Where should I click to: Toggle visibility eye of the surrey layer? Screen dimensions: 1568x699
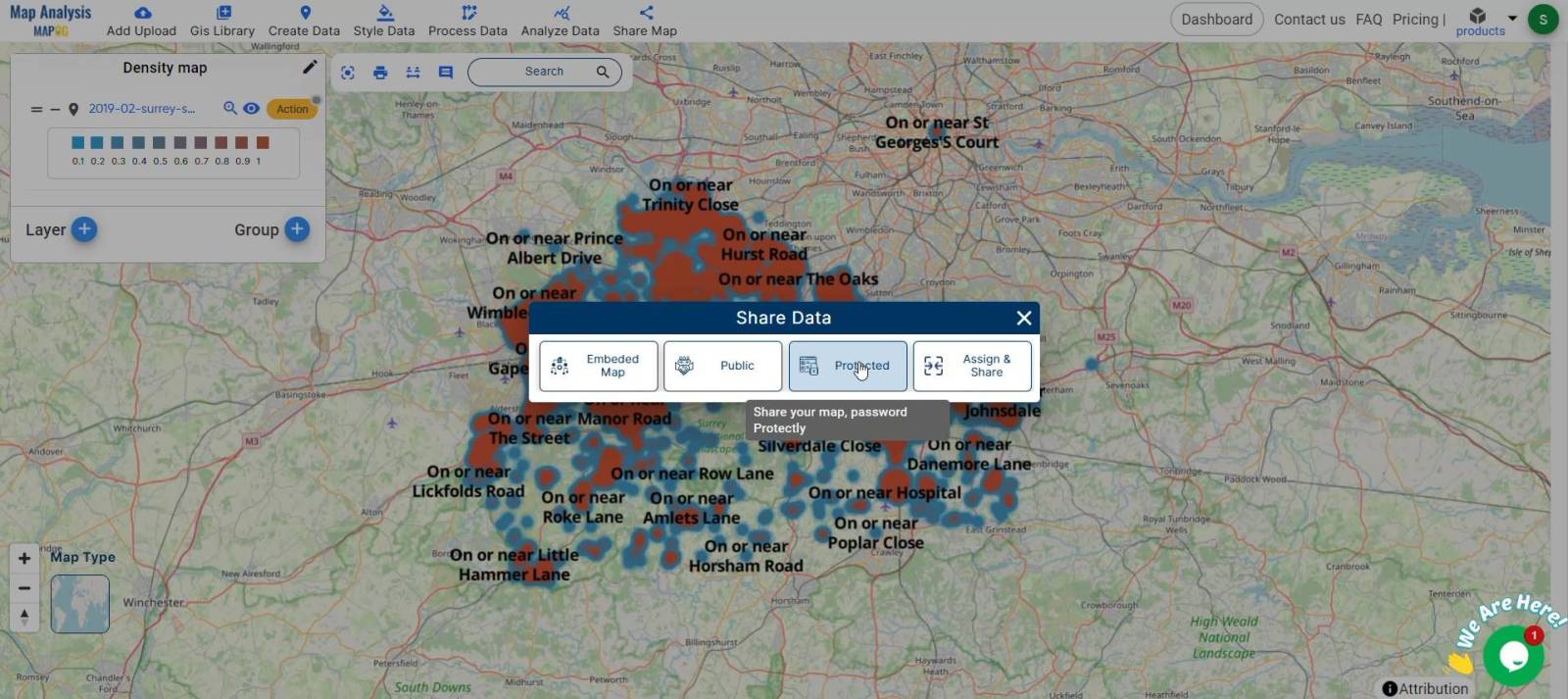point(252,109)
